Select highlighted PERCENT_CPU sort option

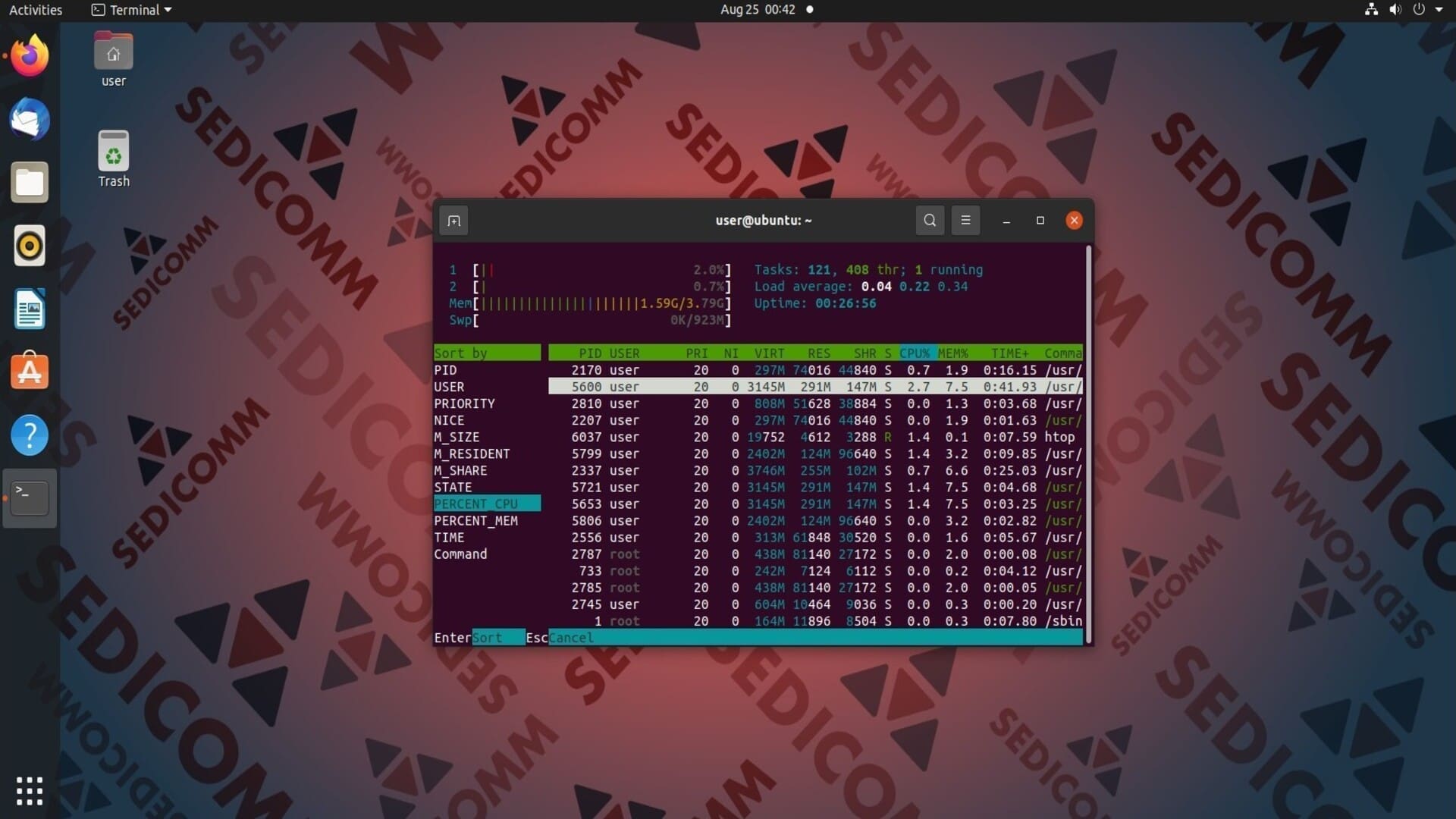pos(487,504)
